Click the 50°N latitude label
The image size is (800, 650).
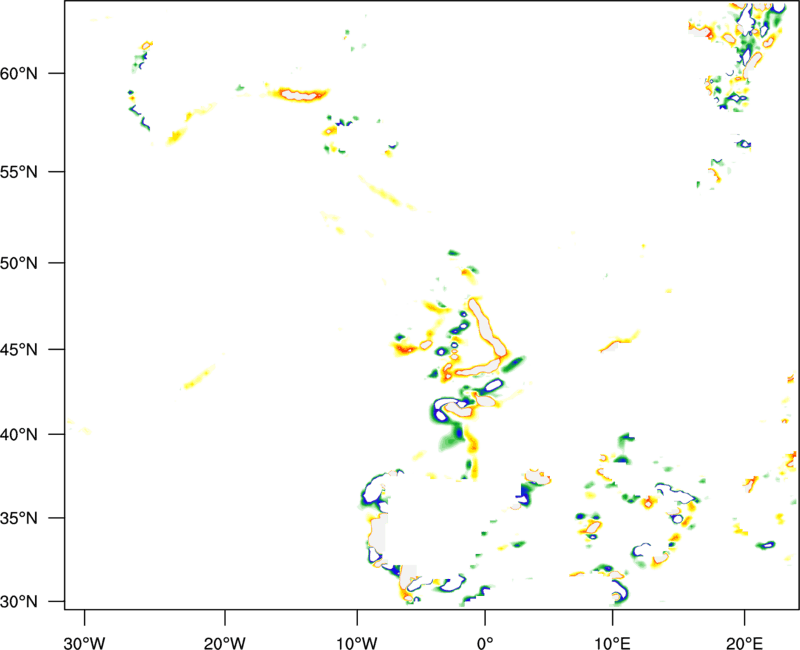[19, 263]
